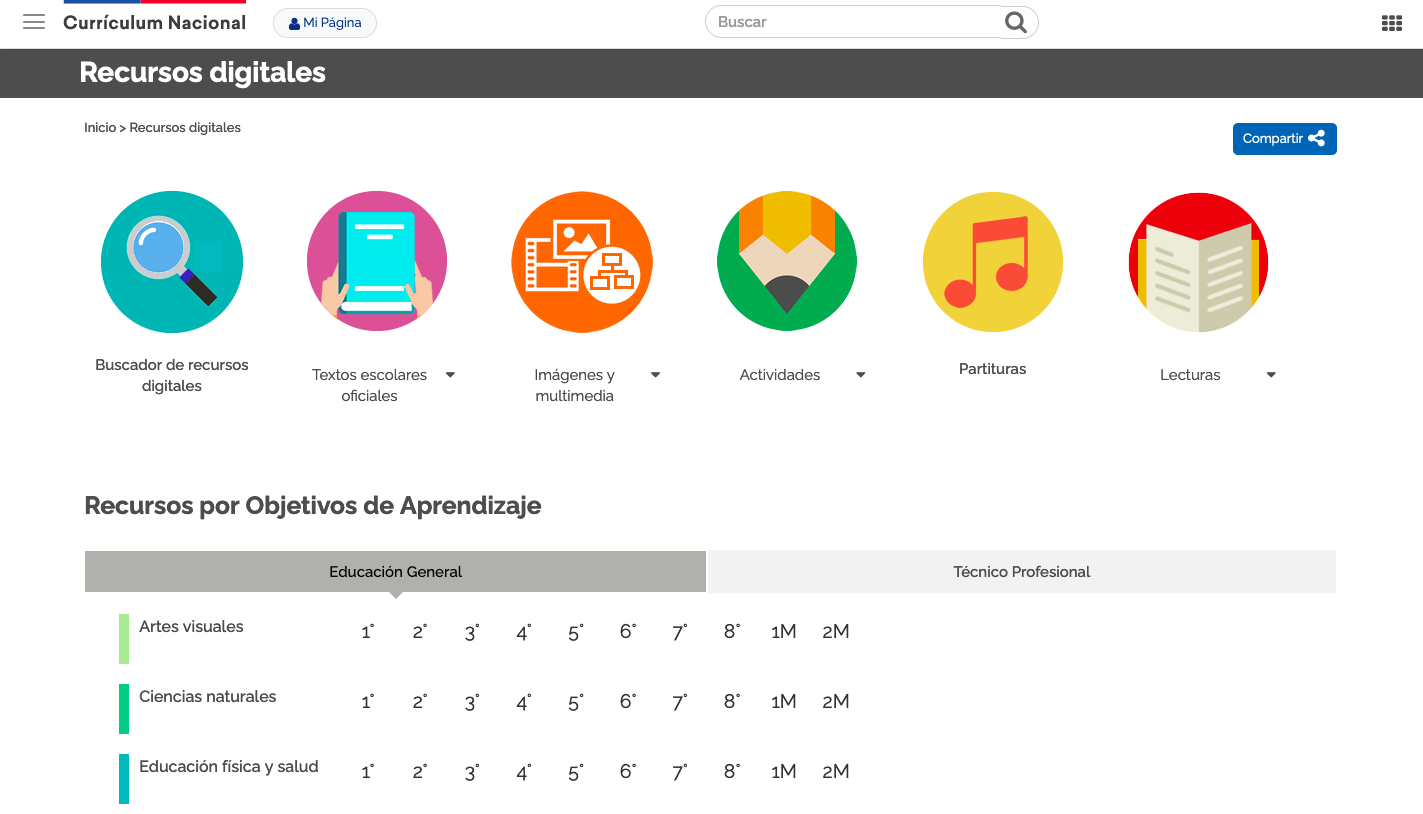Screen dimensions: 1423x814
Task: Click inside the Buscar search field
Action: [853, 22]
